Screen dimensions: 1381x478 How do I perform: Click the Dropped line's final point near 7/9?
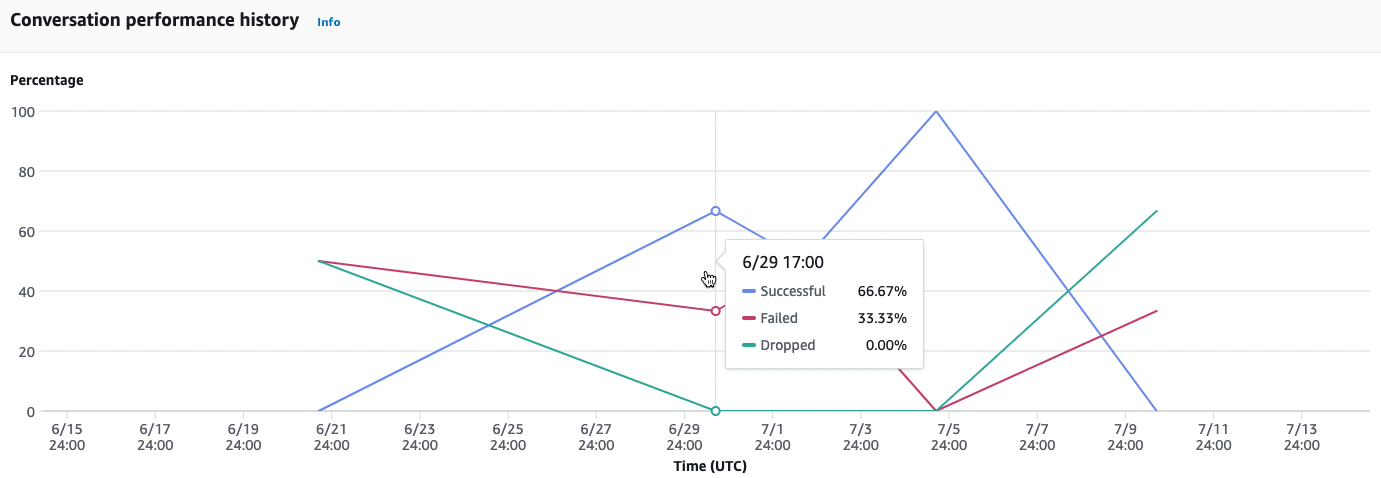[x=1157, y=211]
